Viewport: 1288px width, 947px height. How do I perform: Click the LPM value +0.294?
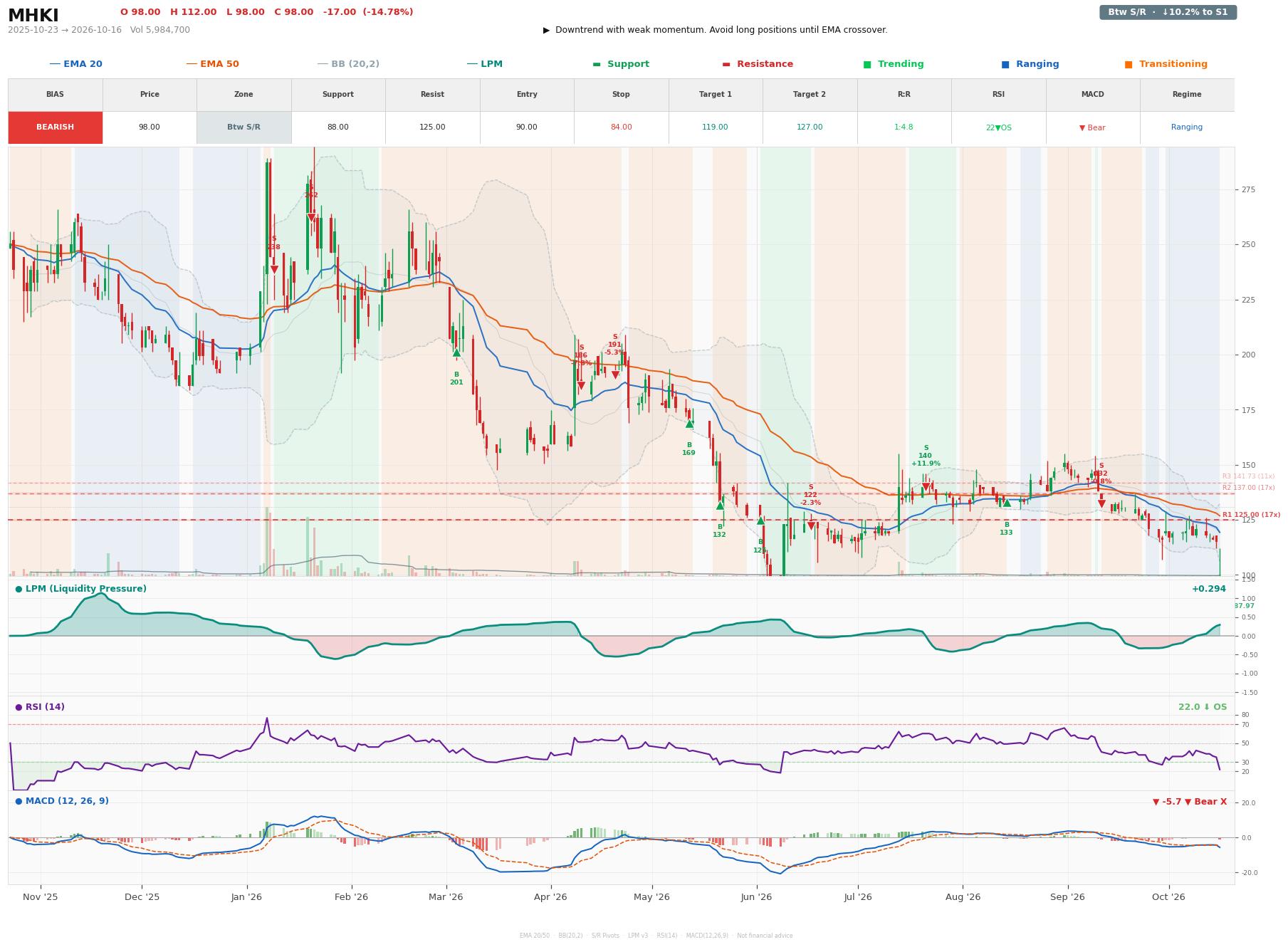(1209, 589)
